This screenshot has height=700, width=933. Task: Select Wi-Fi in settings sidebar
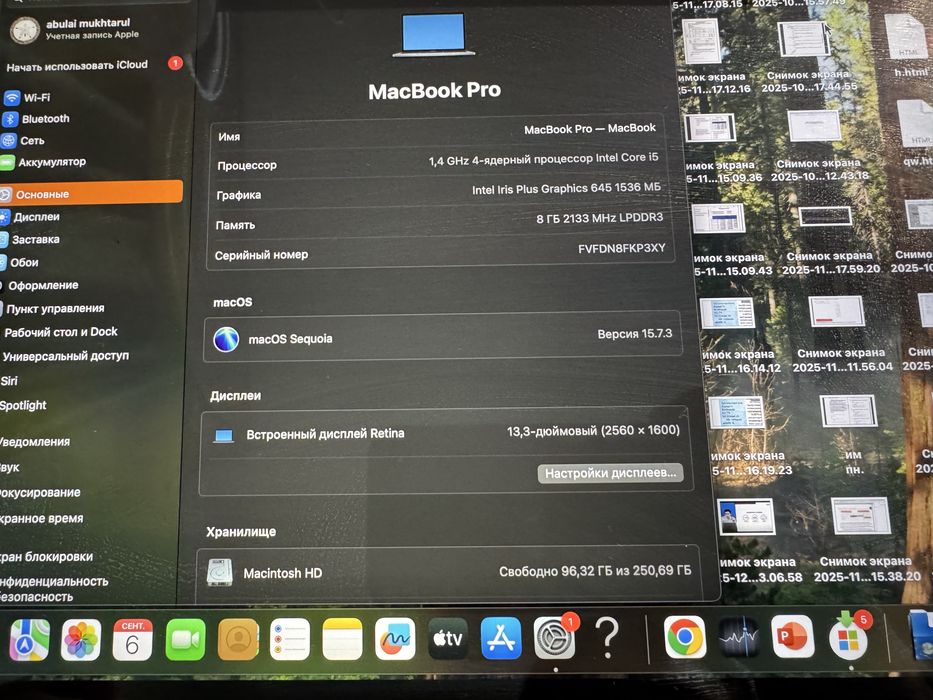coord(27,97)
